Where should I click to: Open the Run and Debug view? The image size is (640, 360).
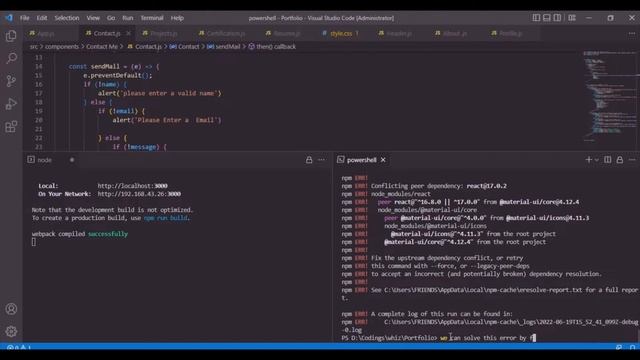[x=11, y=104]
